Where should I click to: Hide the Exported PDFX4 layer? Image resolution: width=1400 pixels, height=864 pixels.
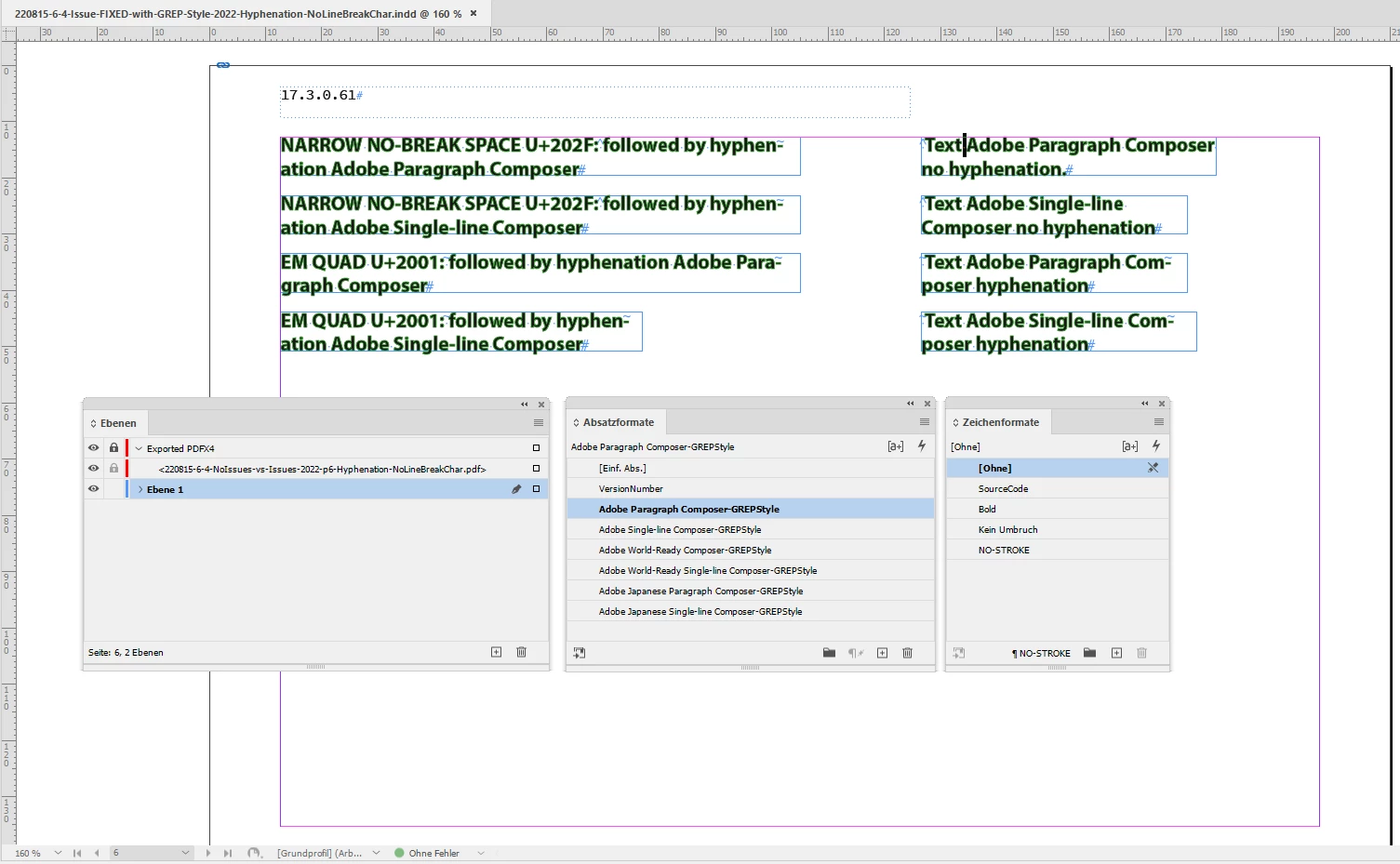pyautogui.click(x=93, y=448)
